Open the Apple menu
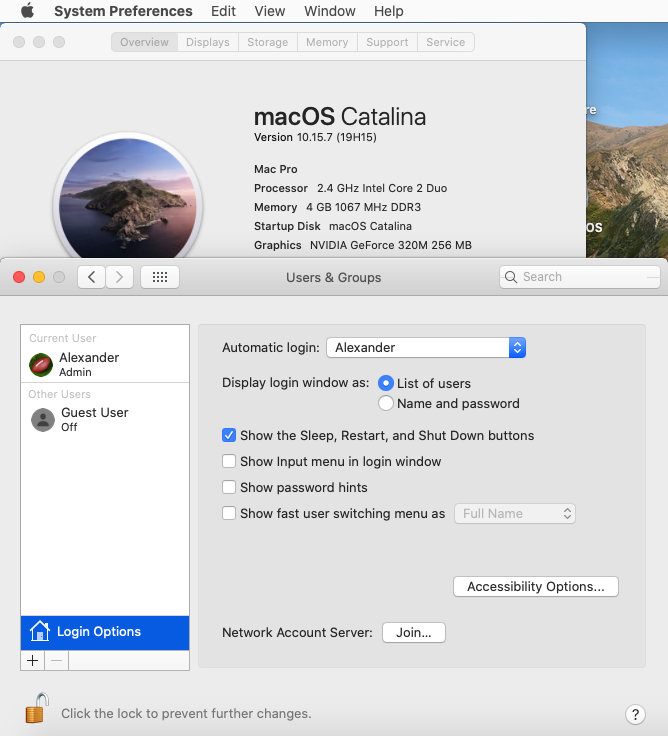Screen dimensions: 668x736 tap(28, 11)
